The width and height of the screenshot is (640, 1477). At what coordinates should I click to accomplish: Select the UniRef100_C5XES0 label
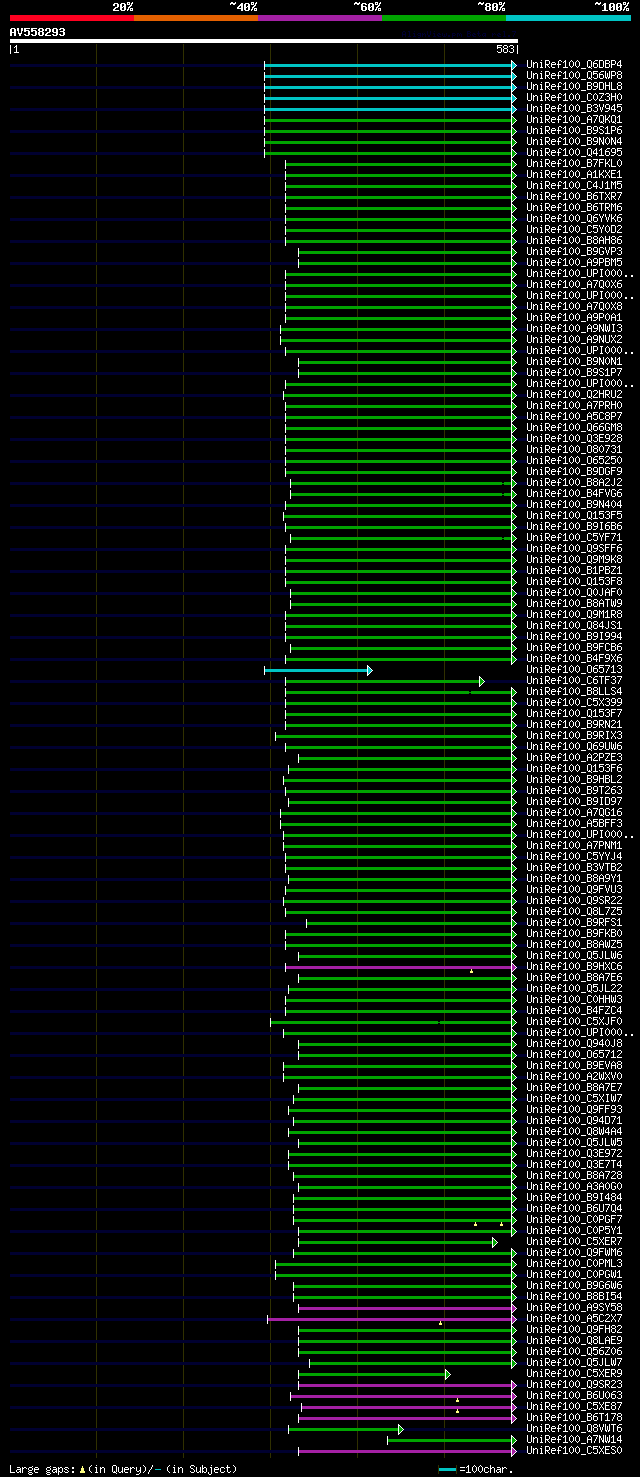(x=574, y=1450)
